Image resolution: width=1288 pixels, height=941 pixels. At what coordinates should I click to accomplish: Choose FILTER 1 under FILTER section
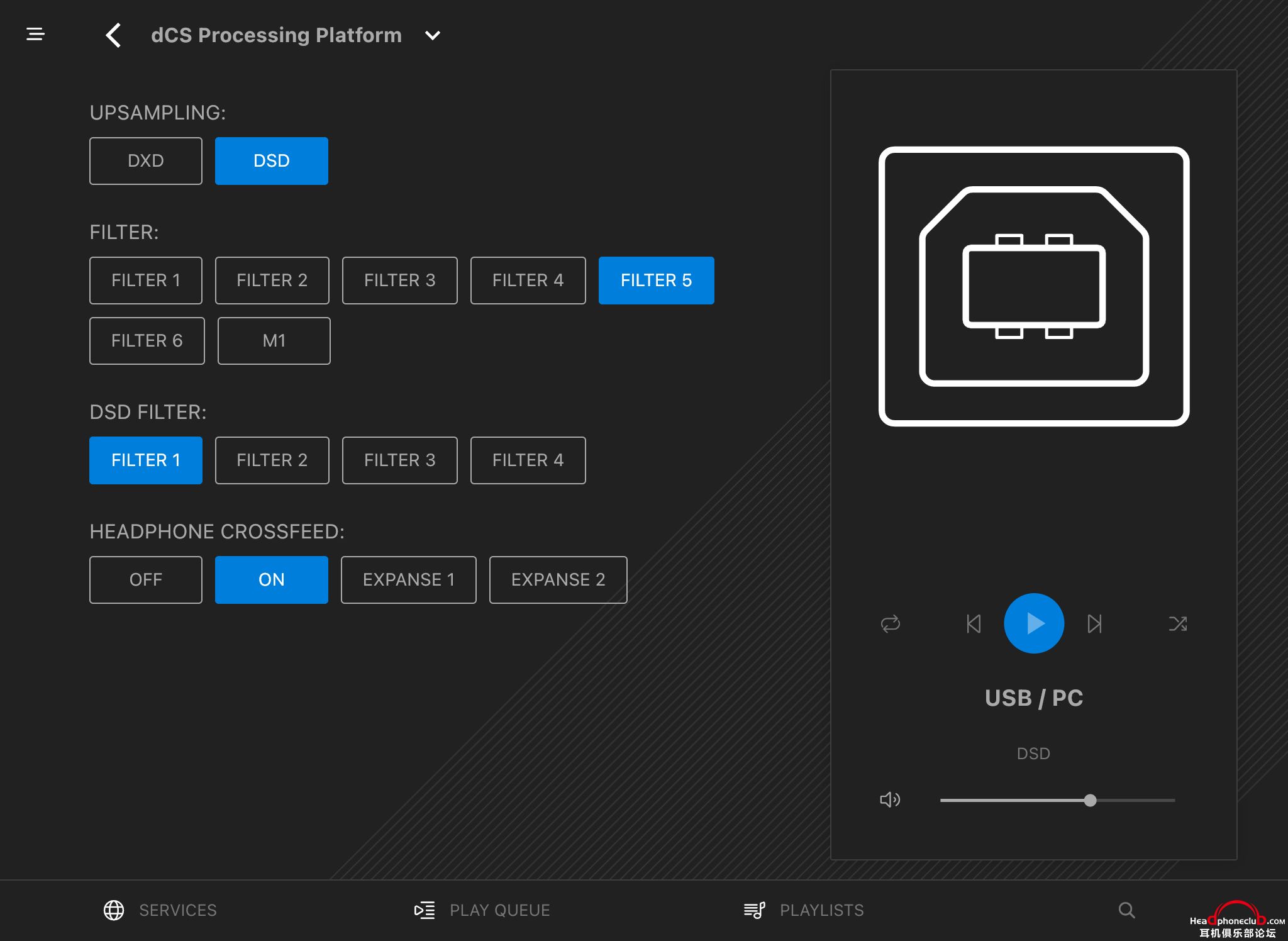coord(146,281)
